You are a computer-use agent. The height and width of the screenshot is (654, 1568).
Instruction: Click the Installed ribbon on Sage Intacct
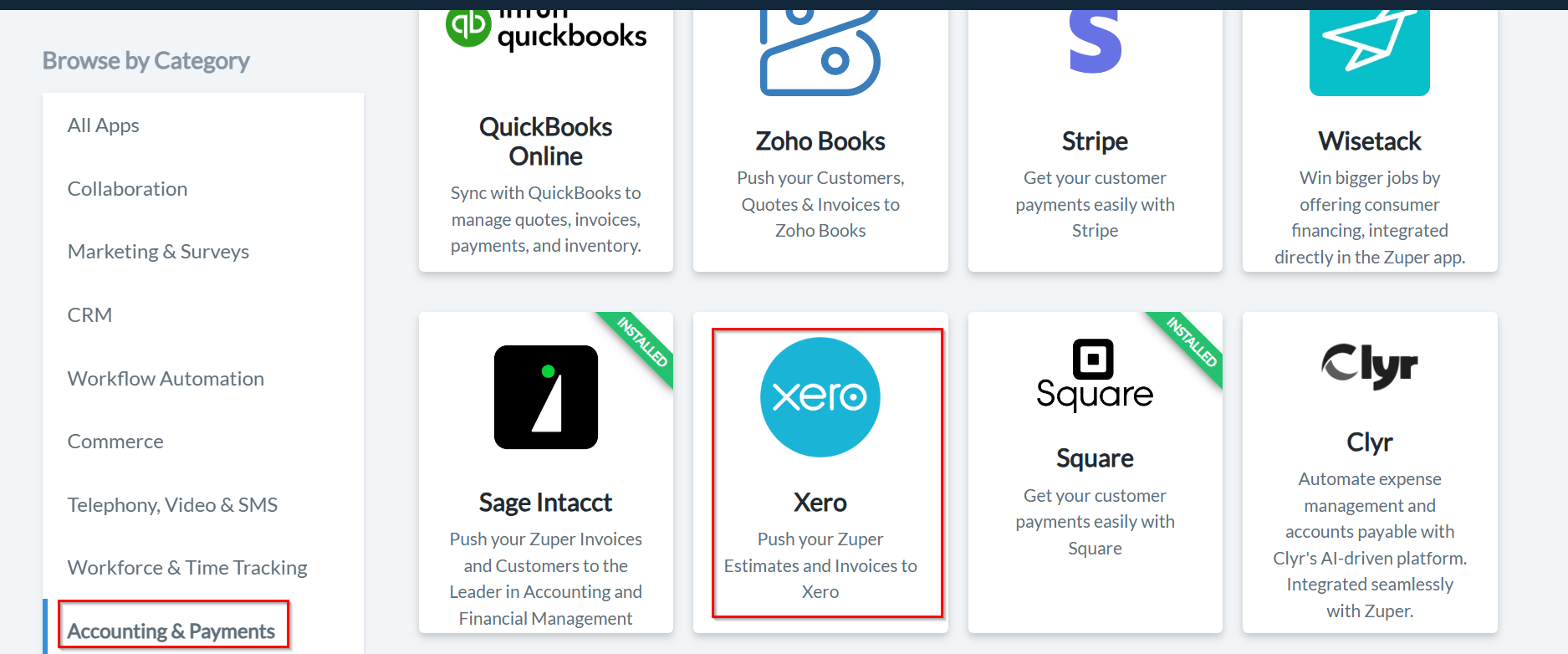(642, 341)
